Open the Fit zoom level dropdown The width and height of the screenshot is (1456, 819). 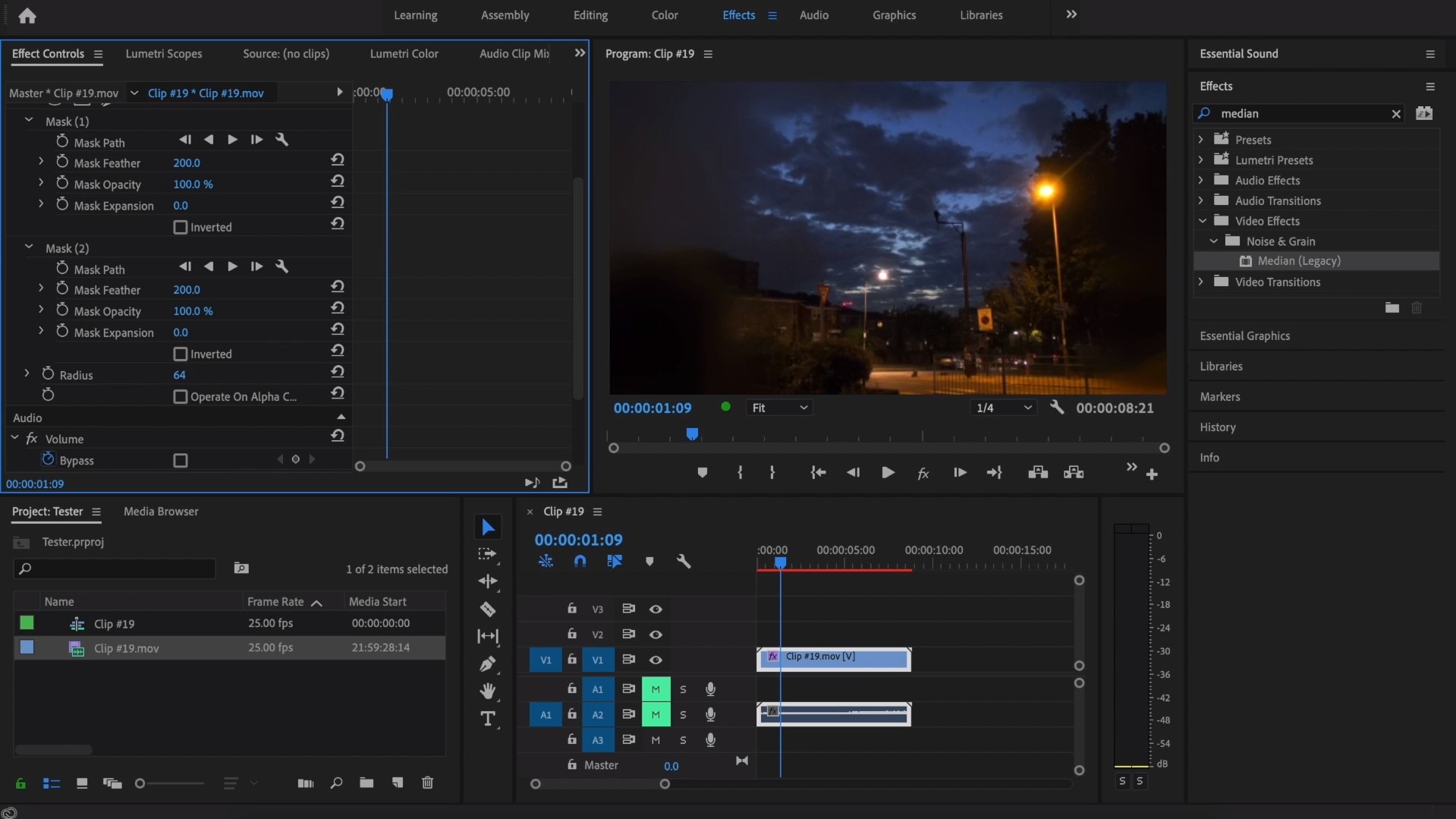coord(779,408)
